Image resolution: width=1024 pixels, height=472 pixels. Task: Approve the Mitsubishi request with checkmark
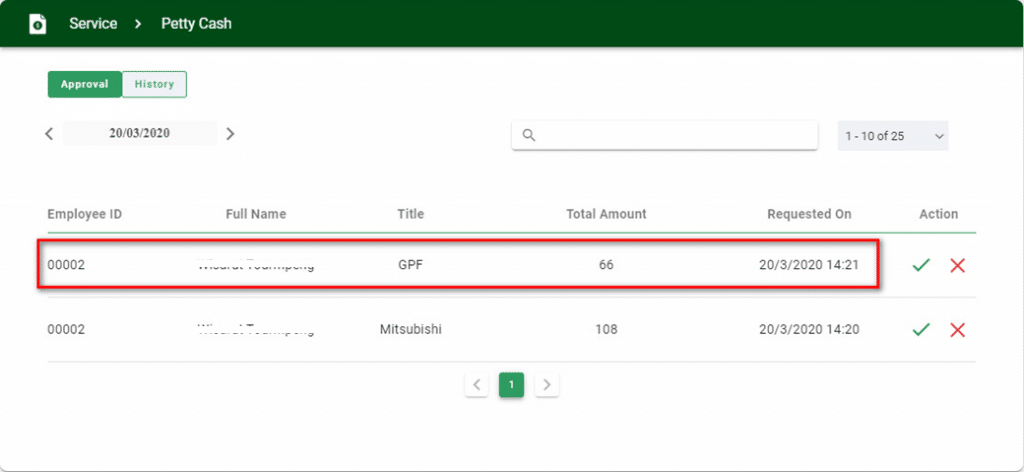point(921,330)
